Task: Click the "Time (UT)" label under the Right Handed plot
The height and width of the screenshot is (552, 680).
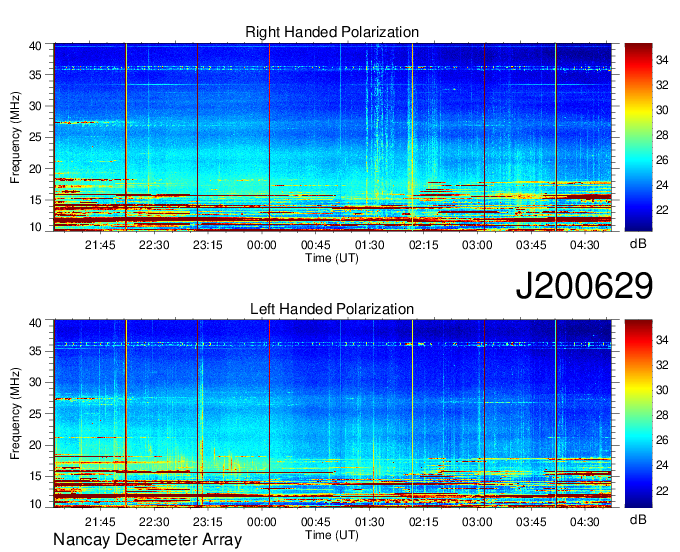Action: tap(332, 258)
